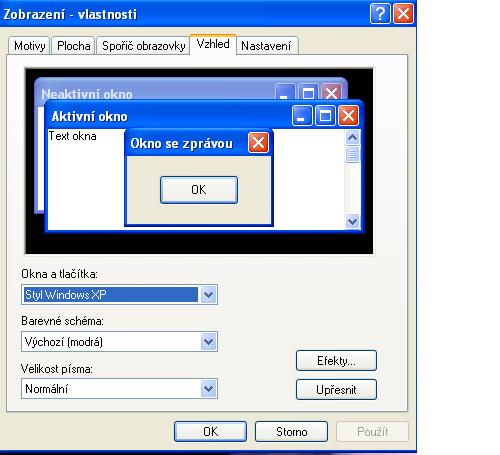Click minimize icon on Neaktivní okno preview

pyautogui.click(x=285, y=92)
